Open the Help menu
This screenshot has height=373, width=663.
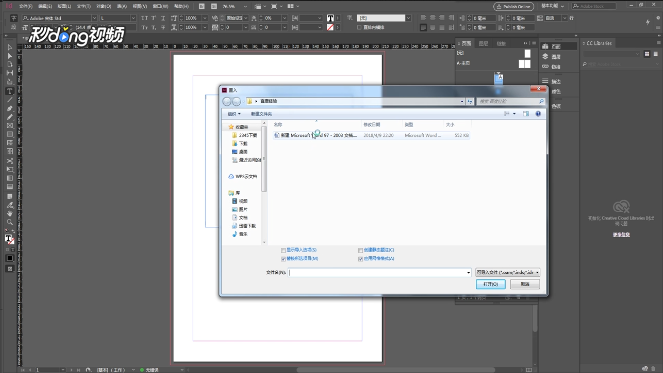181,6
